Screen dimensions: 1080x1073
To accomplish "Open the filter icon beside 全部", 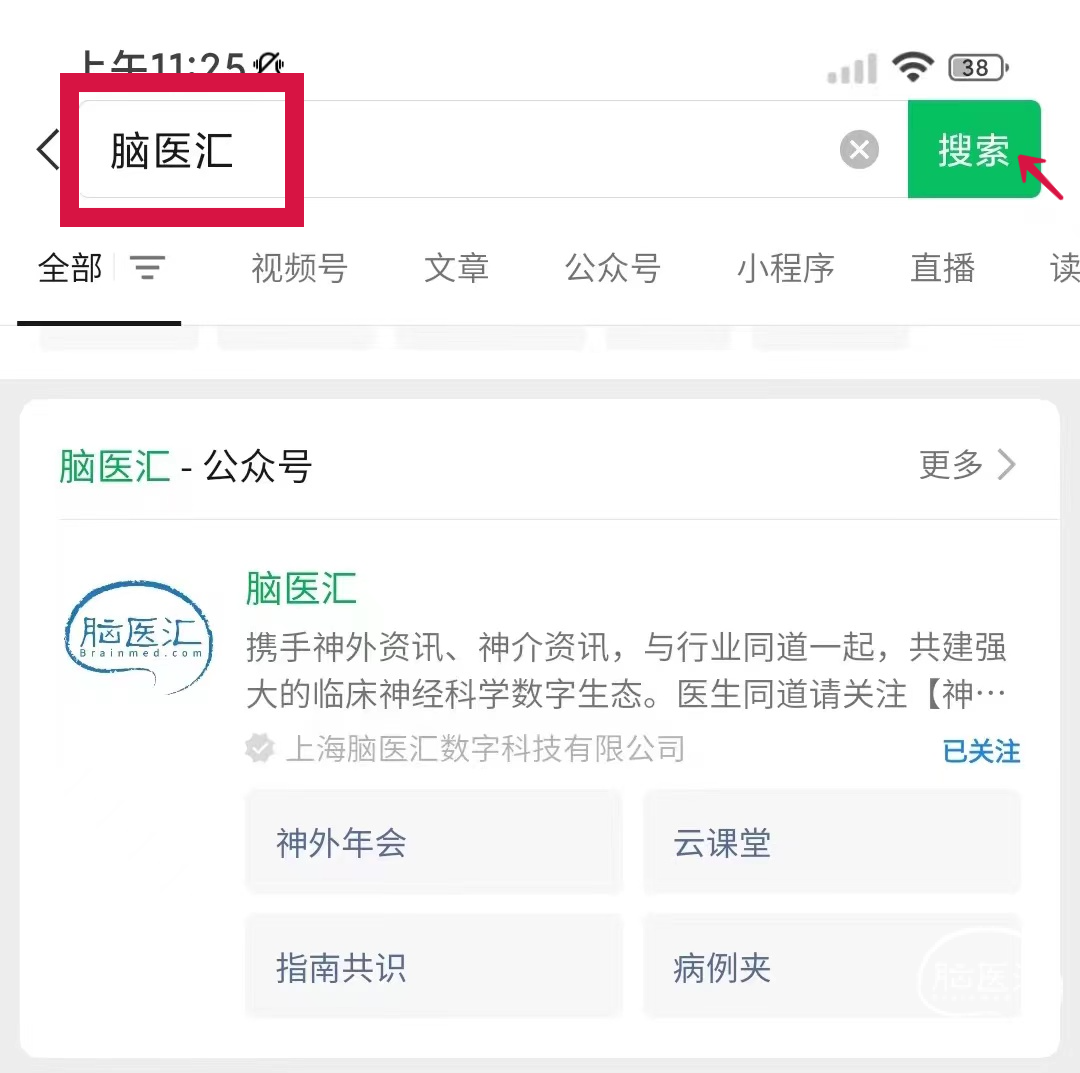I will [147, 268].
